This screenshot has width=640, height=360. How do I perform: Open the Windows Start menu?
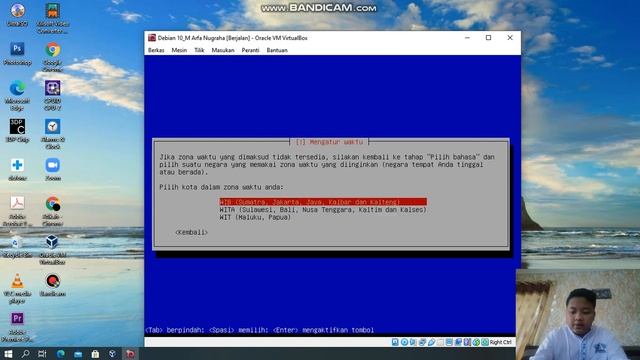(8, 354)
